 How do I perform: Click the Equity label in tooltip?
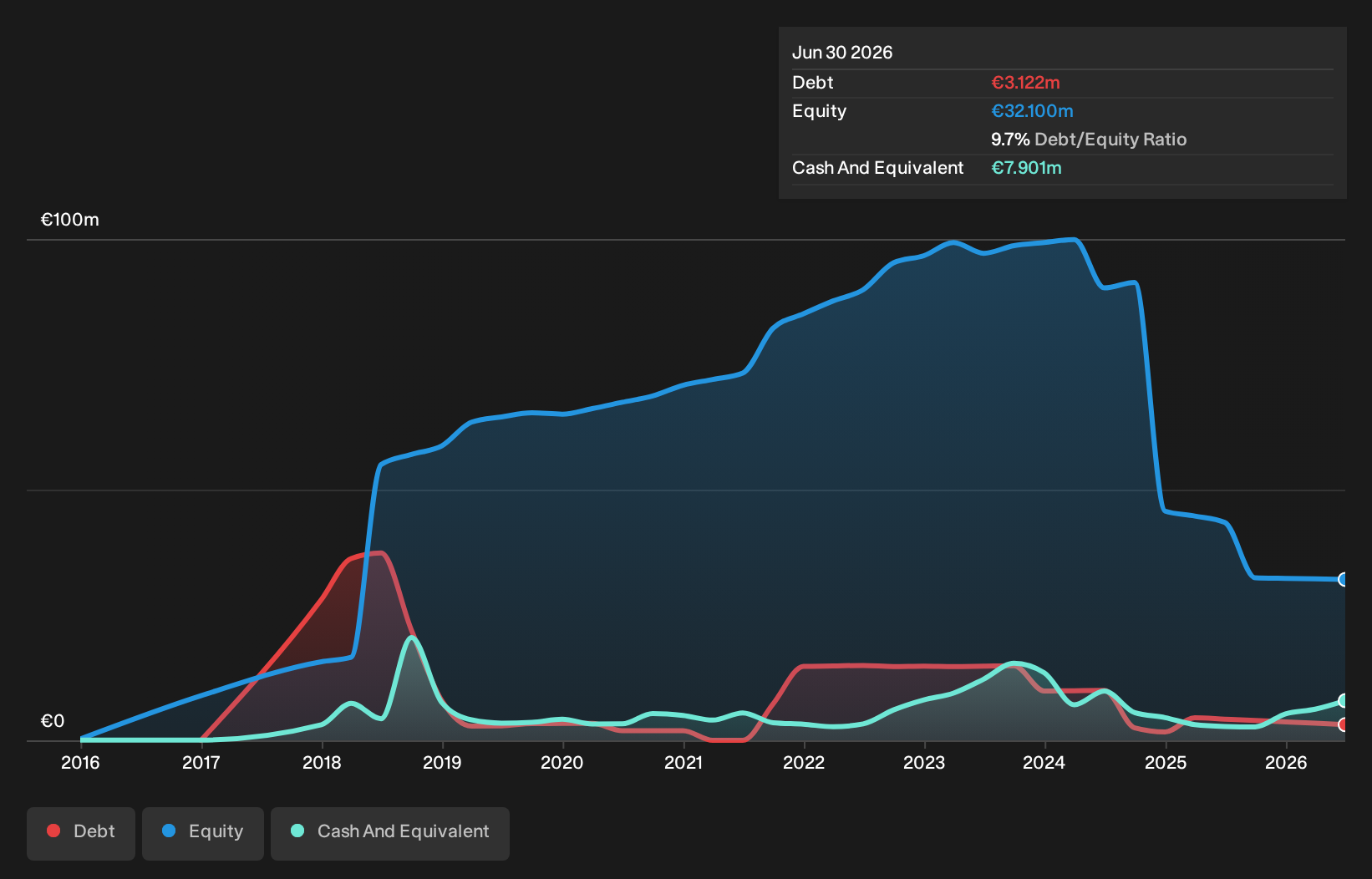pyautogui.click(x=820, y=111)
